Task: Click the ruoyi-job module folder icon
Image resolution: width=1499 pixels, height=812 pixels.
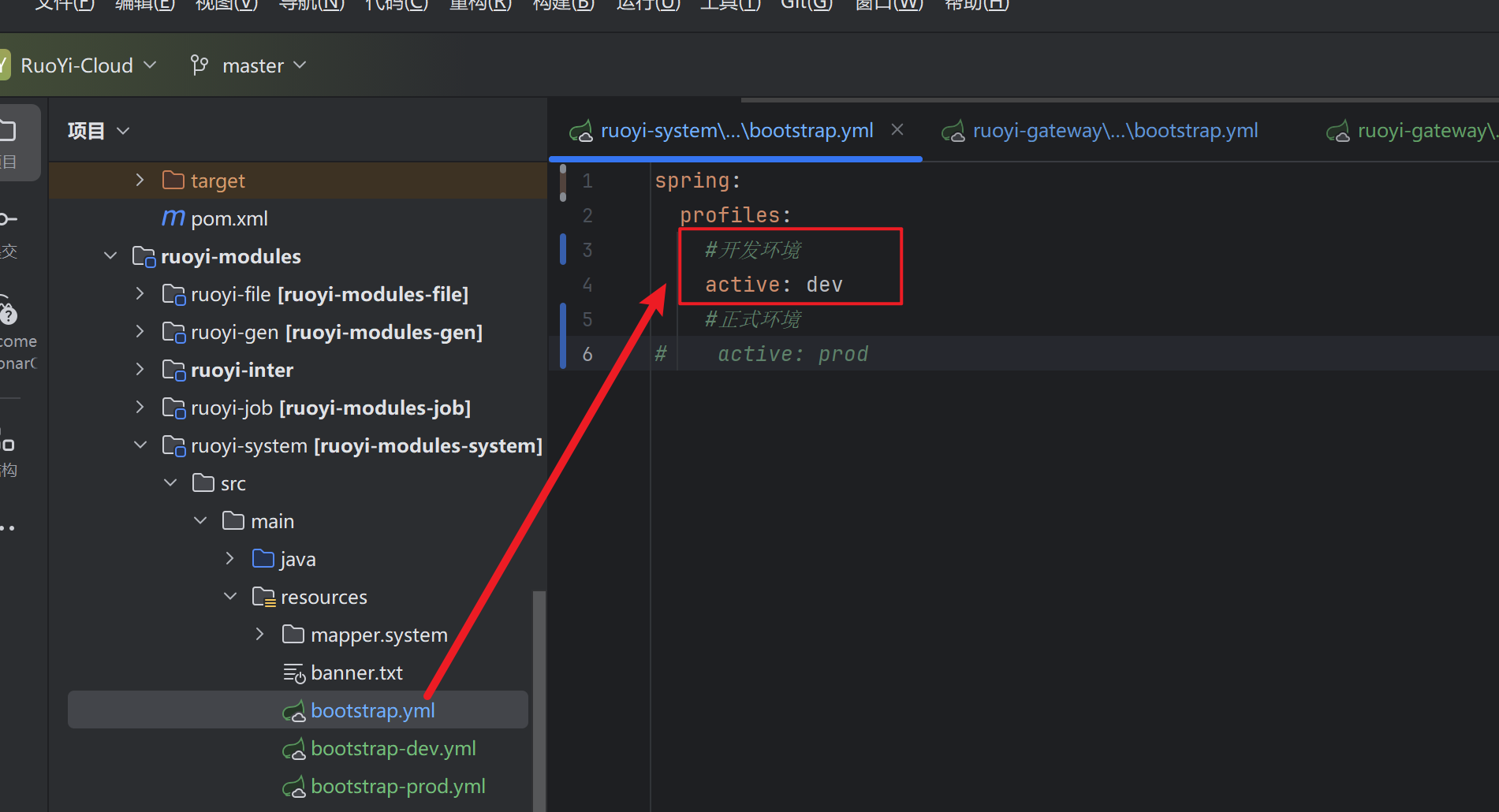Action: point(173,408)
